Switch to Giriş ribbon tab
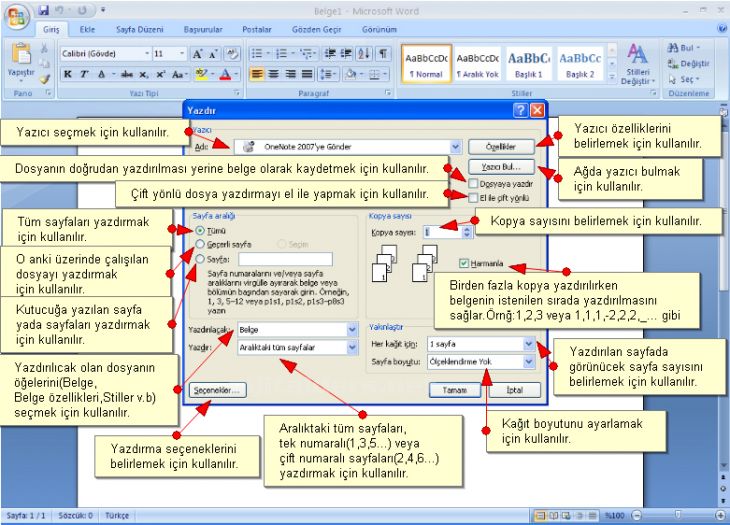 click(51, 29)
